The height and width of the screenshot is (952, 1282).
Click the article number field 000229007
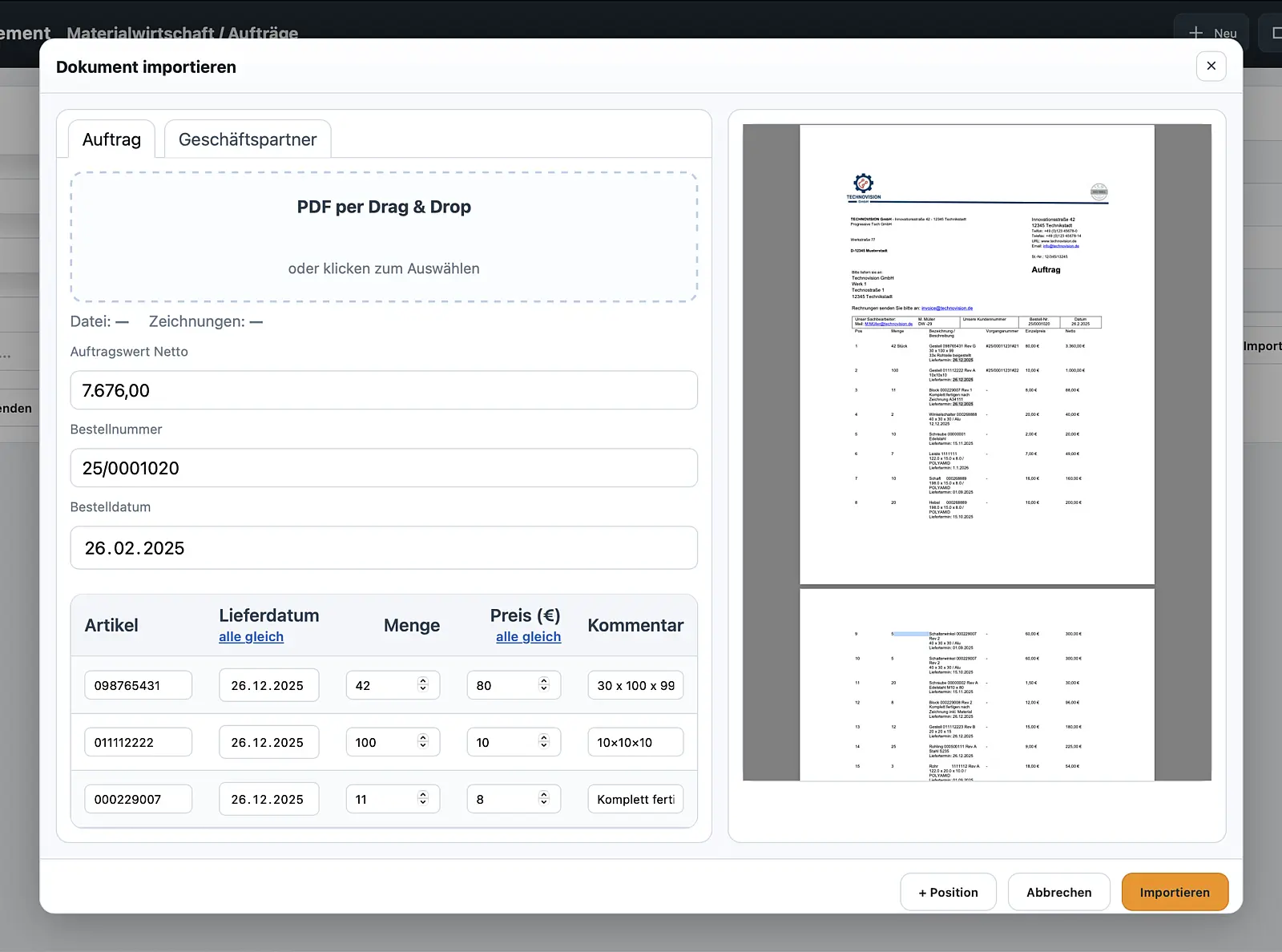[138, 799]
